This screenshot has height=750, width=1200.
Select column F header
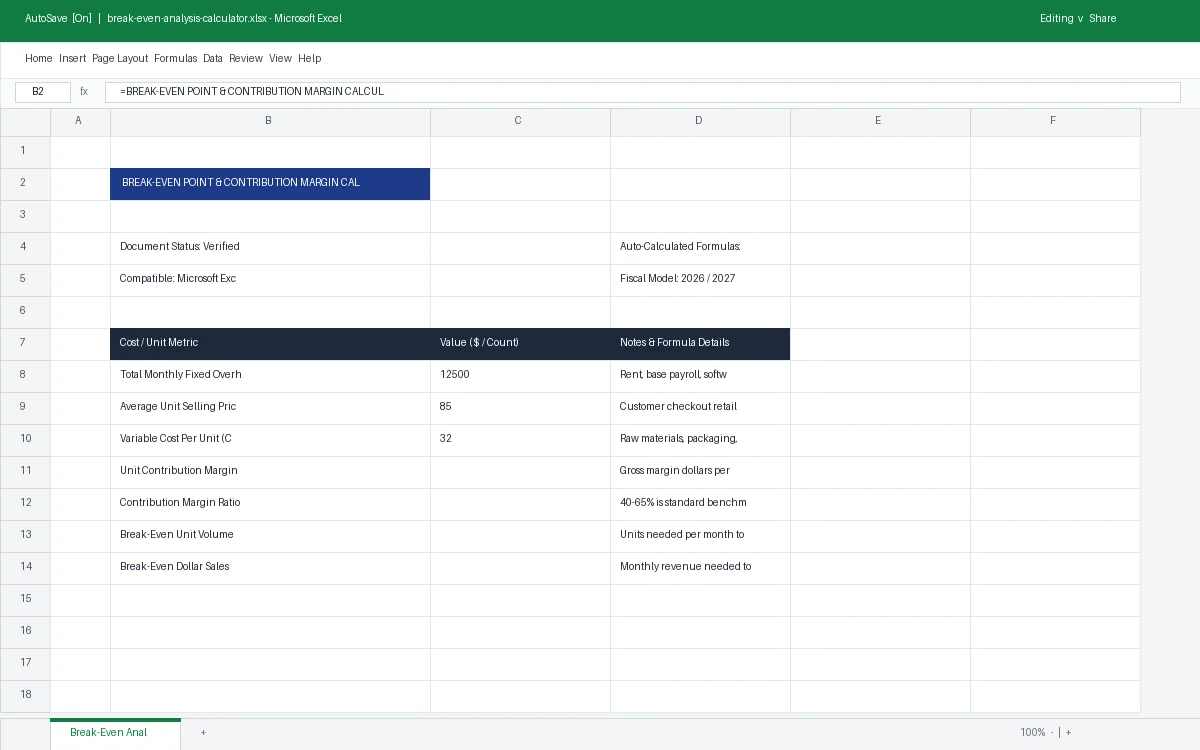tap(1055, 121)
